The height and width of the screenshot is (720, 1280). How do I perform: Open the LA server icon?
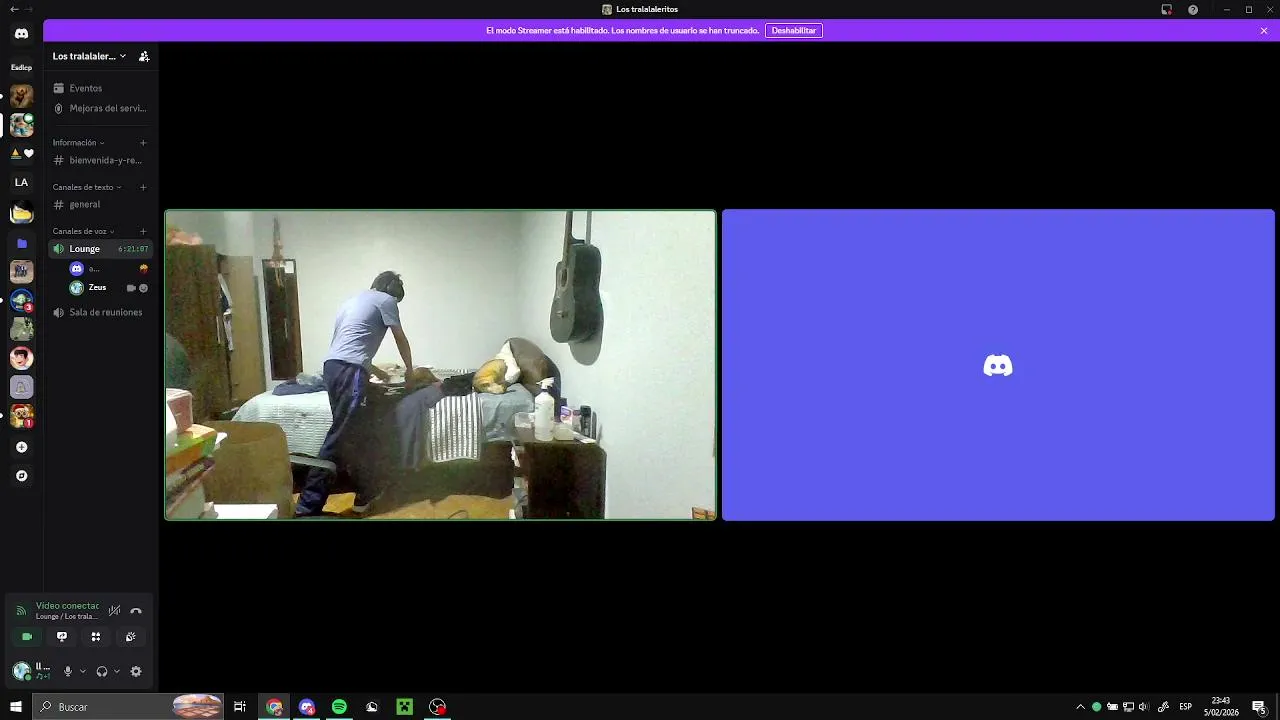pyautogui.click(x=21, y=182)
